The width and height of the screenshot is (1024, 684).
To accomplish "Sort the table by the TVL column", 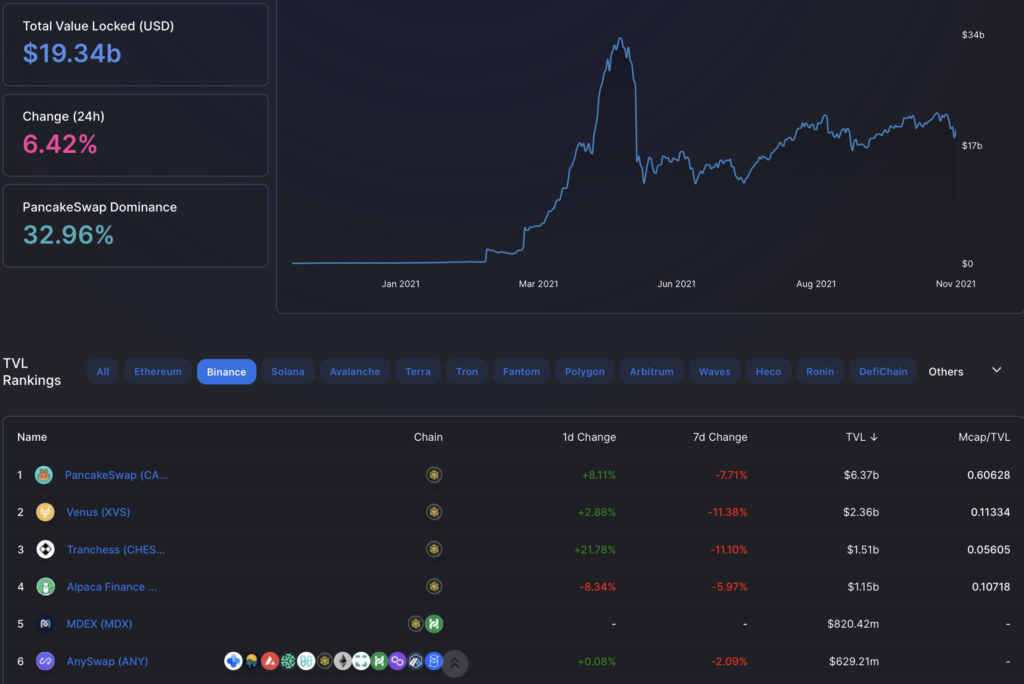I will [861, 437].
